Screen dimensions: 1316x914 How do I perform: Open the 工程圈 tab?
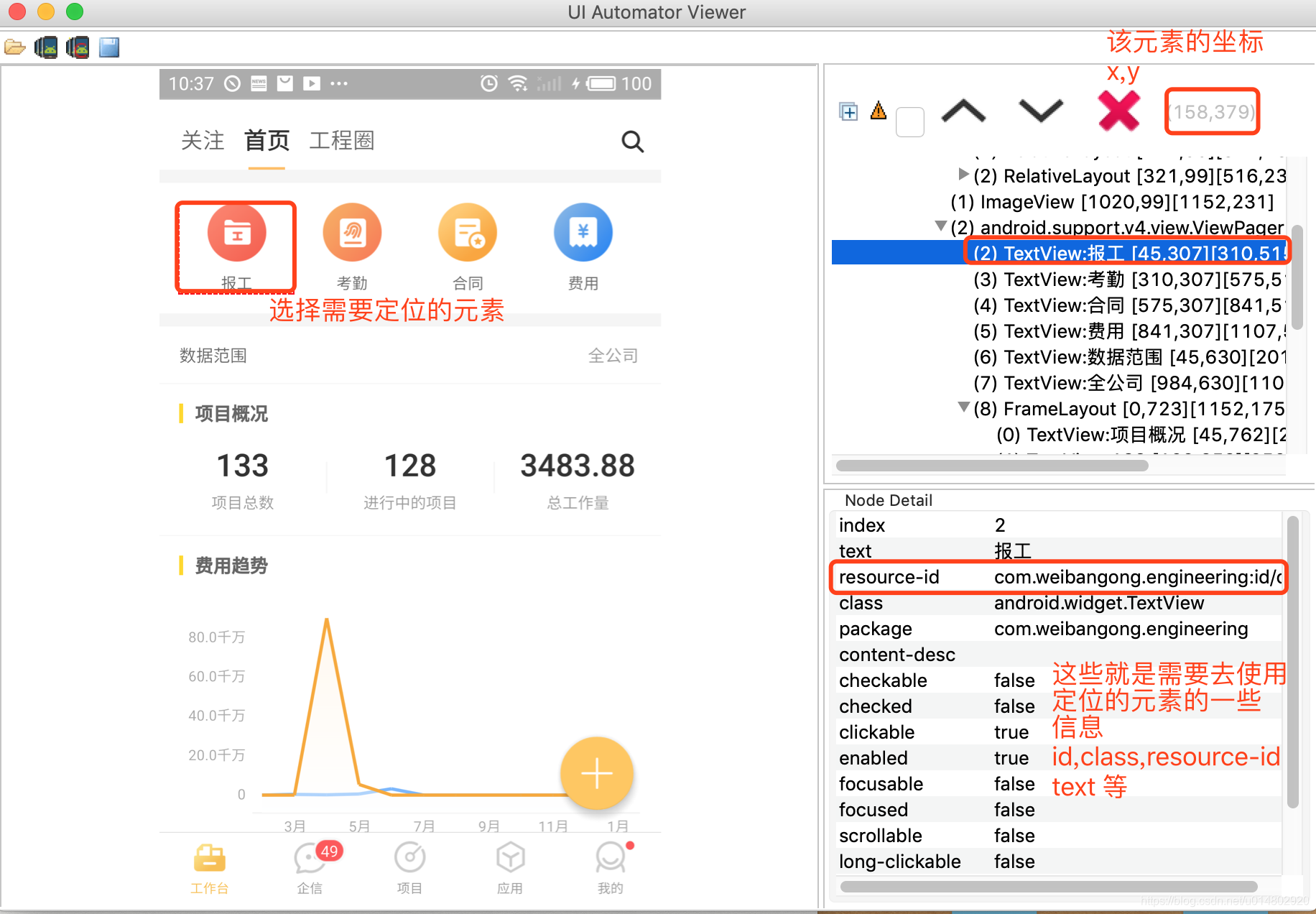tap(342, 140)
